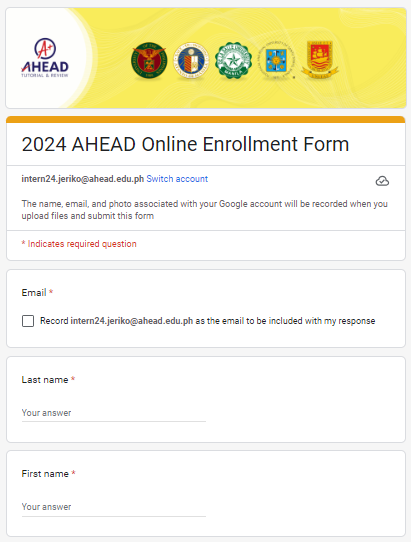Click the University of Santo Tomas seal
Screen dimensions: 411x542
pyautogui.click(x=276, y=60)
